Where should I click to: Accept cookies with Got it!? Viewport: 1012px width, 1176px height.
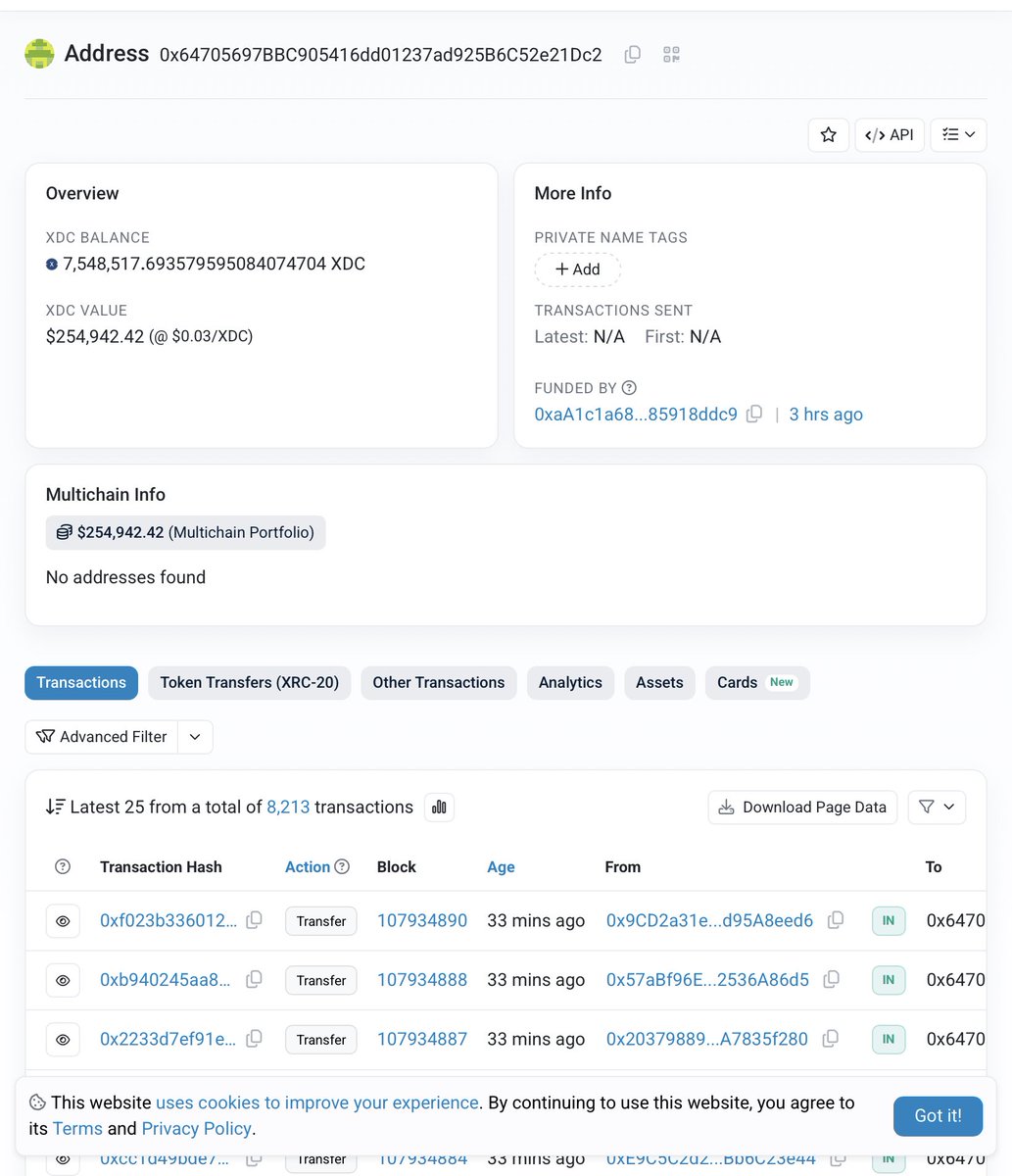click(x=938, y=1116)
